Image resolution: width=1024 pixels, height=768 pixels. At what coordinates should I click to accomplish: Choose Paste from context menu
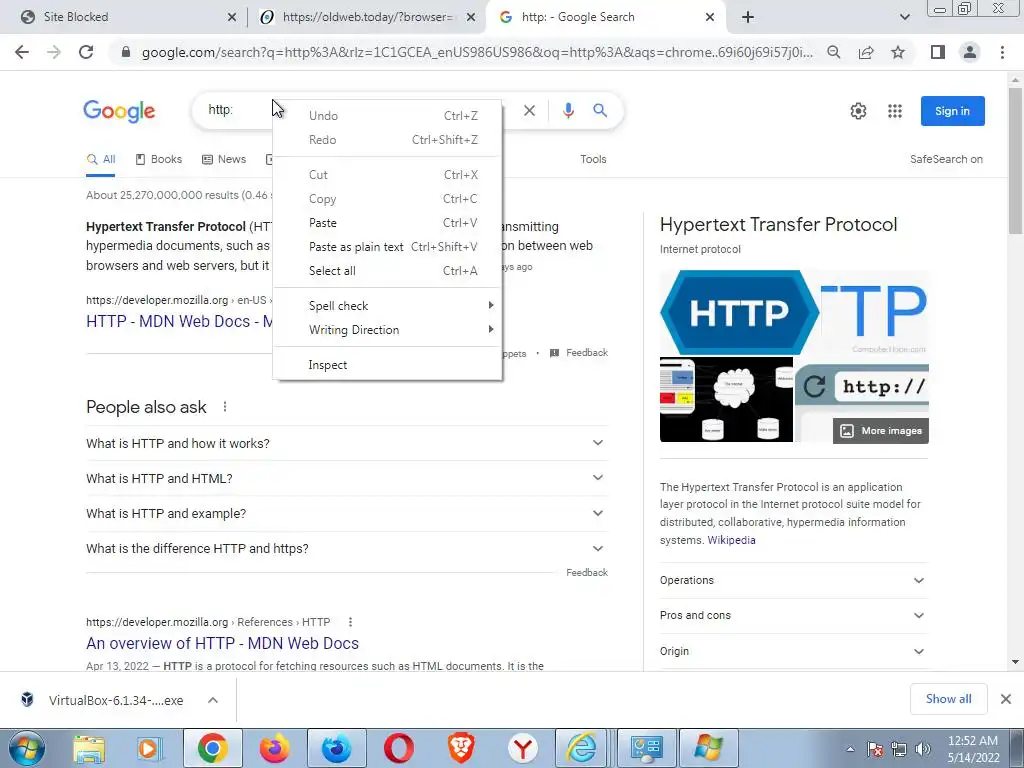[x=388, y=223]
